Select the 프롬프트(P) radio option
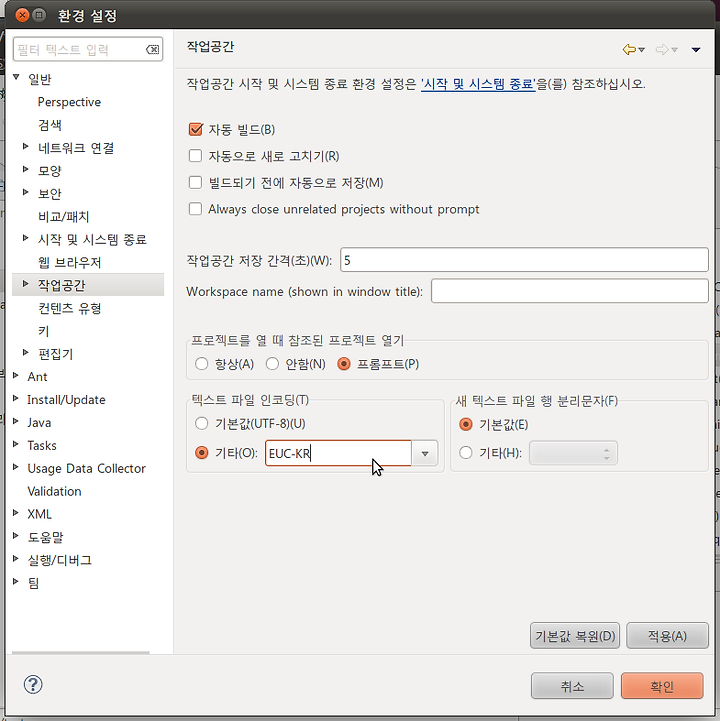The width and height of the screenshot is (720, 721). [x=344, y=364]
